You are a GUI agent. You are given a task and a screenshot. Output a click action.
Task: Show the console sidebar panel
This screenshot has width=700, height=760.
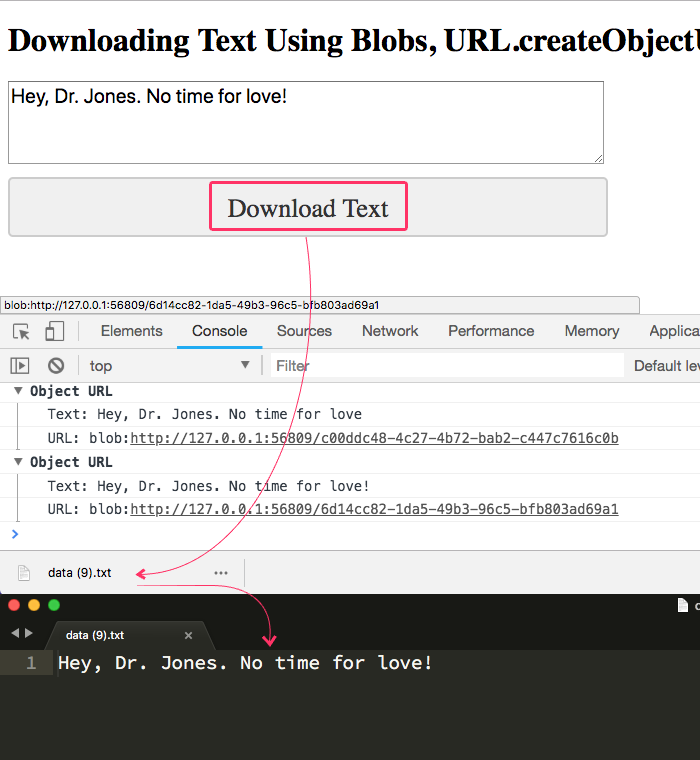tap(20, 366)
